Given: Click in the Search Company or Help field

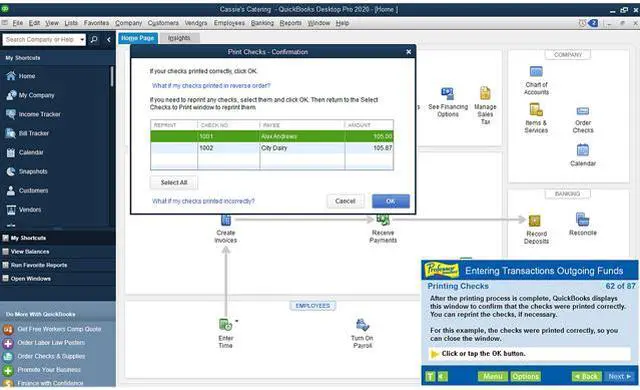Looking at the screenshot, I should click(40, 40).
